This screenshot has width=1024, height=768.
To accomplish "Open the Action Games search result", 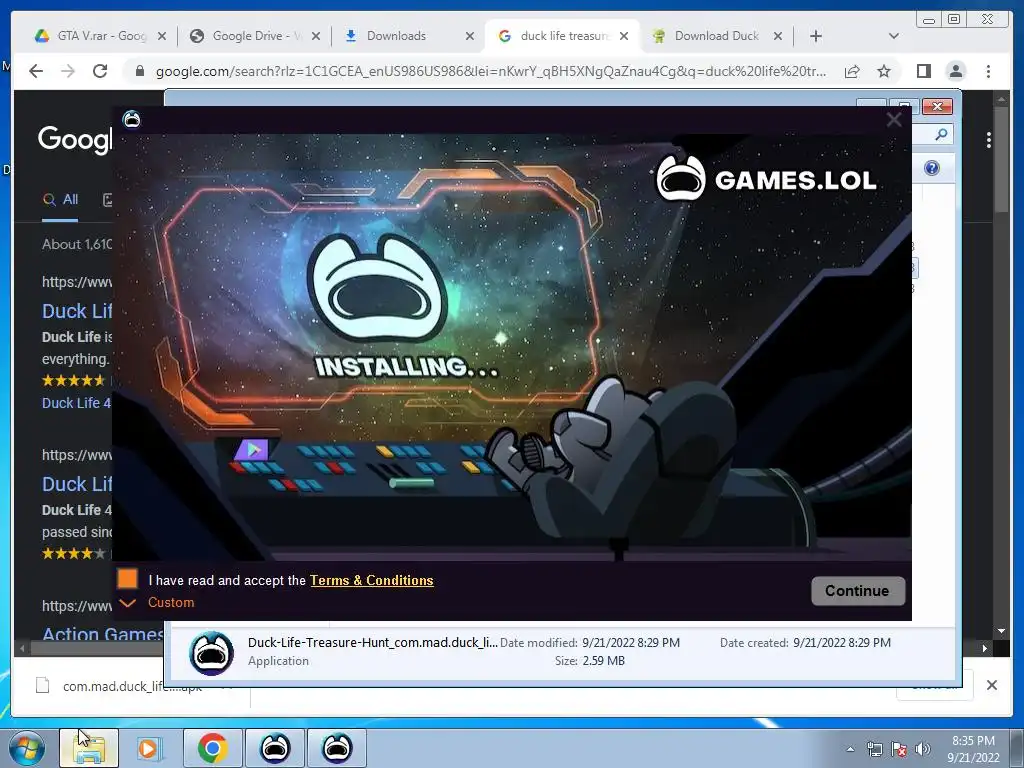I will 103,633.
